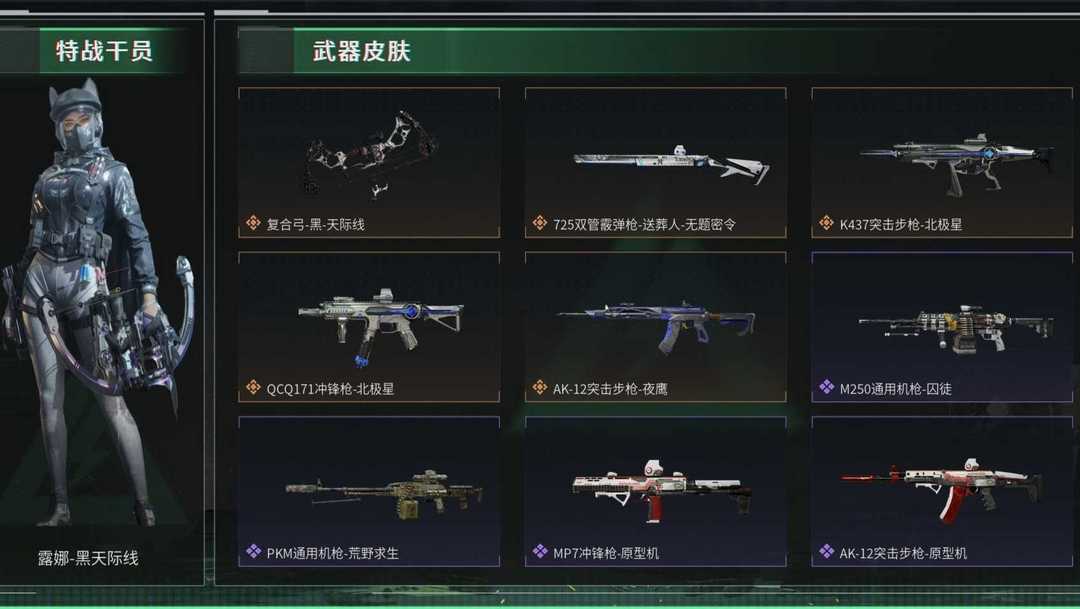Click the 露娜-黑天际线 operator name label
Image resolution: width=1080 pixels, height=609 pixels.
(x=88, y=558)
